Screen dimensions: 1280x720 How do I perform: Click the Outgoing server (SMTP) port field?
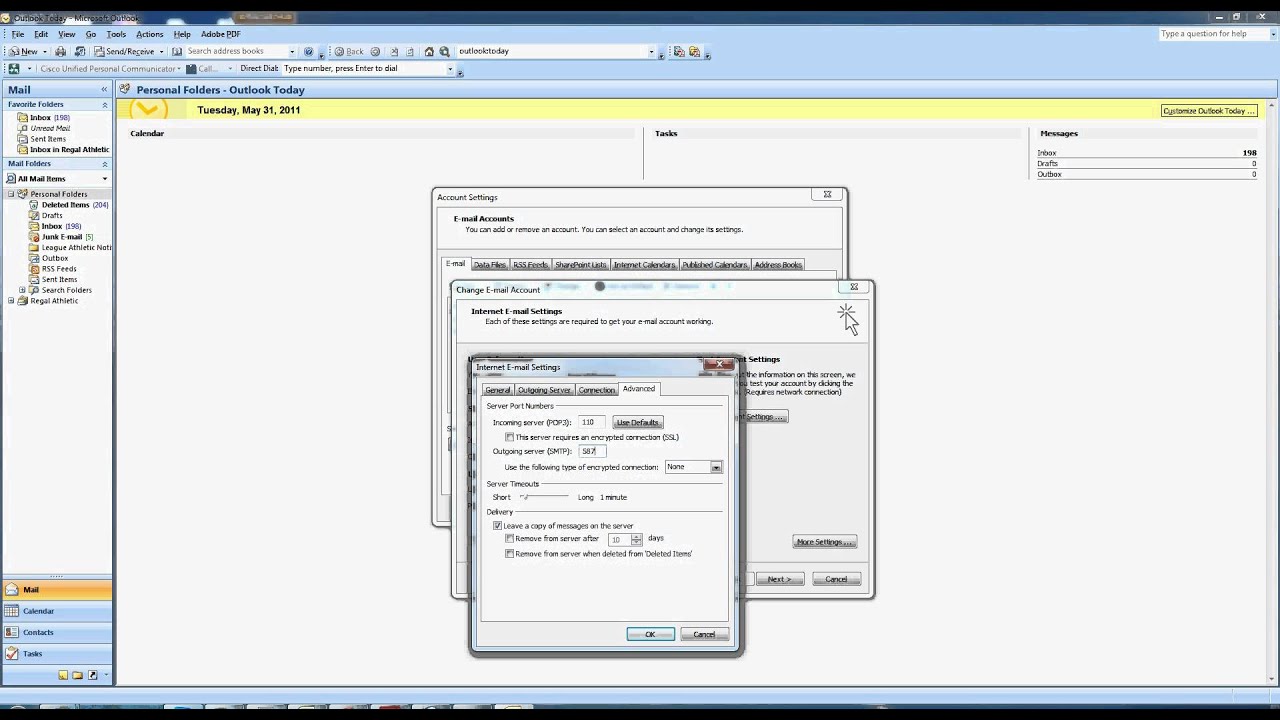click(x=592, y=451)
